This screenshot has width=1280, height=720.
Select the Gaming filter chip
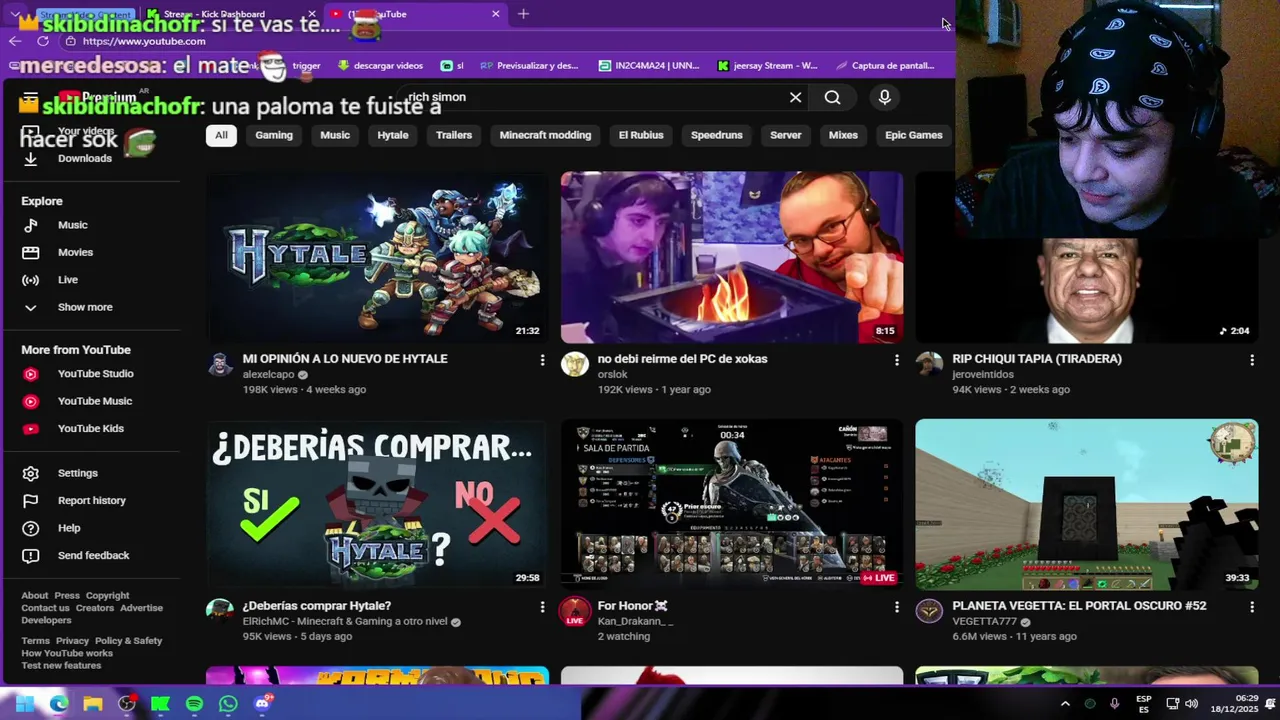pos(274,135)
